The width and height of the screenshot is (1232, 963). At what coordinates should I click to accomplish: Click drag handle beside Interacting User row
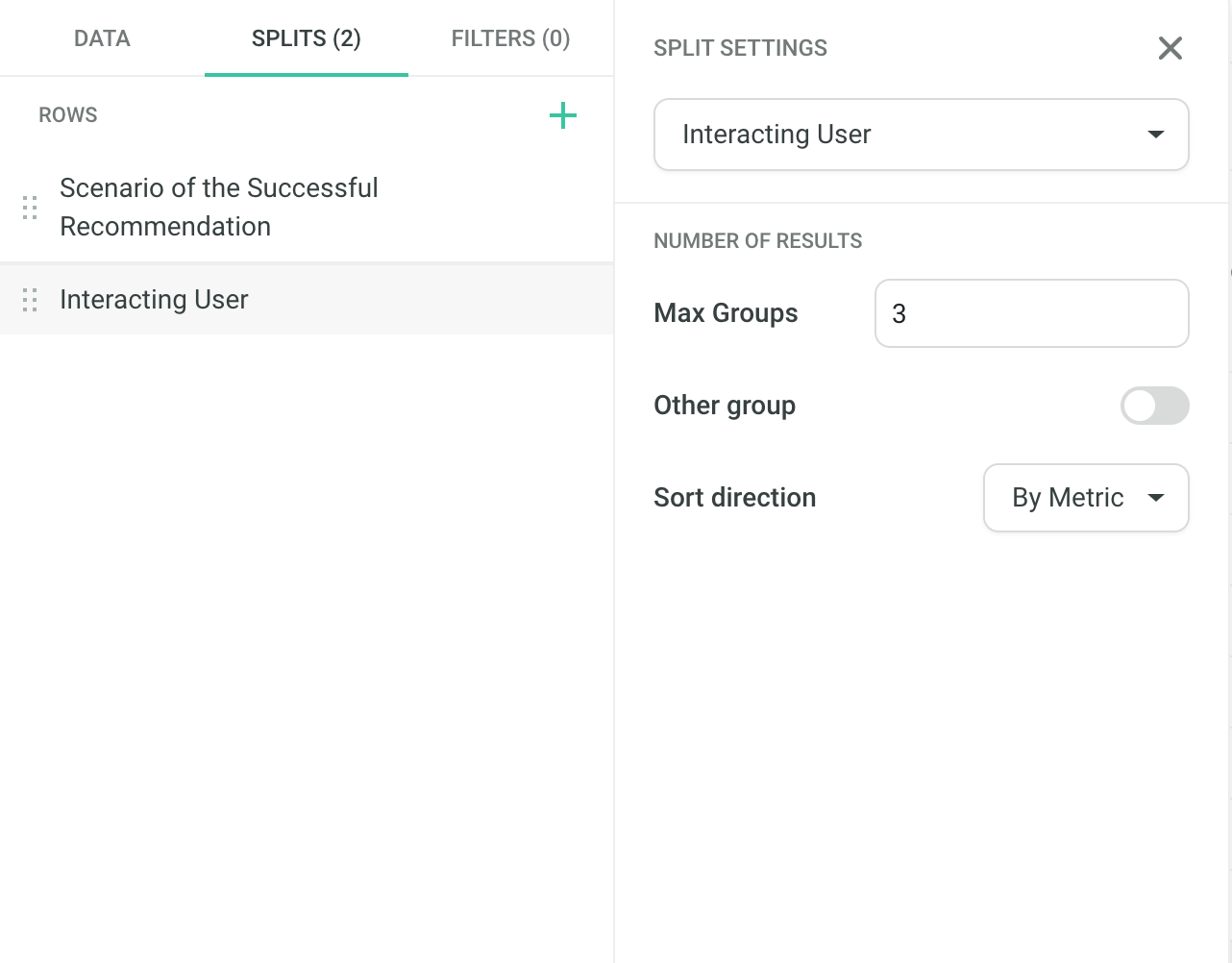click(30, 300)
